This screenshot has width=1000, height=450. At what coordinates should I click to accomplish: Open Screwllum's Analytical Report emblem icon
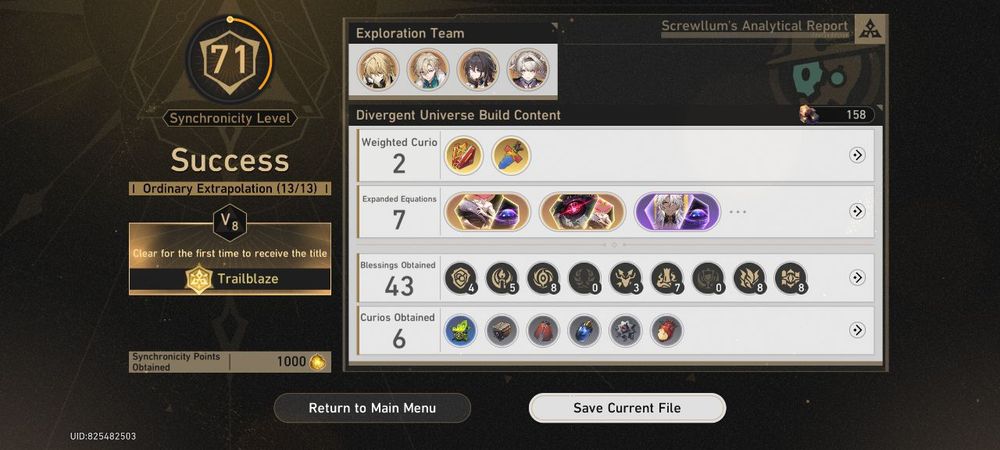coord(869,29)
